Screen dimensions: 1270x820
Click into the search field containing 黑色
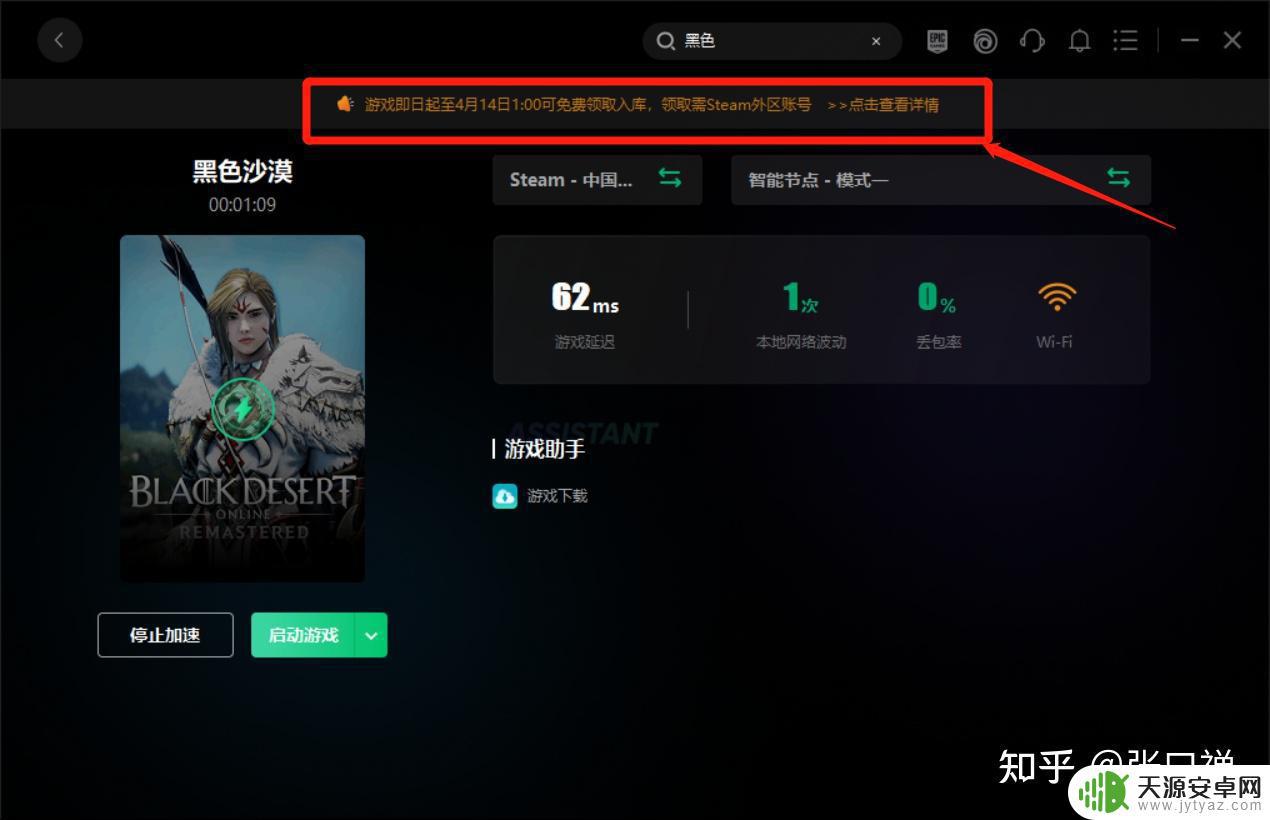tap(772, 41)
